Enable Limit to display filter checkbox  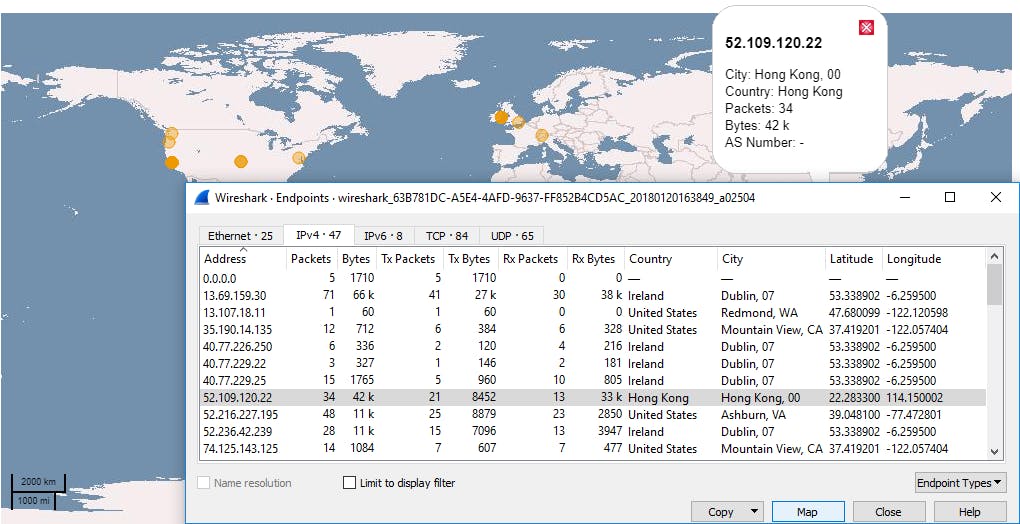(349, 483)
